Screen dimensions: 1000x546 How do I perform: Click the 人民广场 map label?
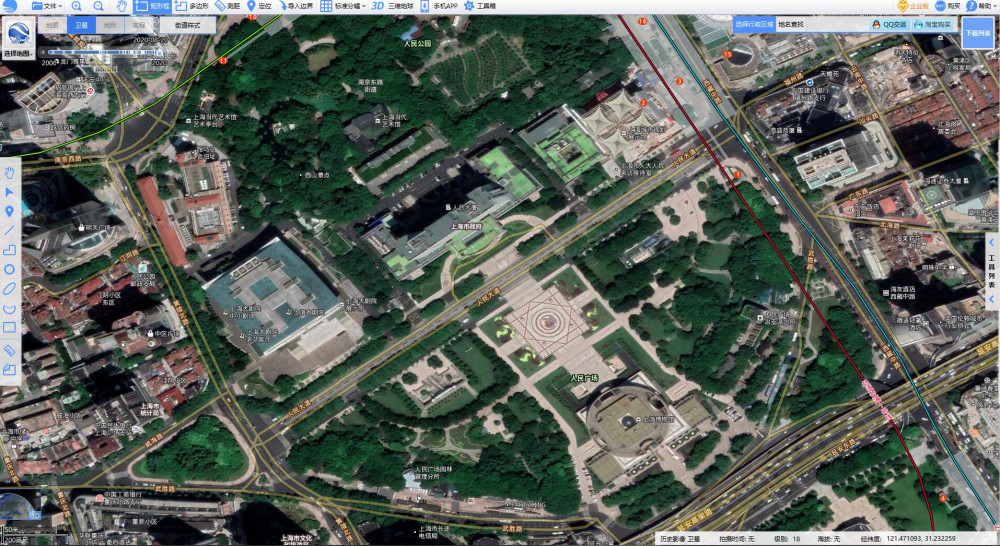pos(584,378)
